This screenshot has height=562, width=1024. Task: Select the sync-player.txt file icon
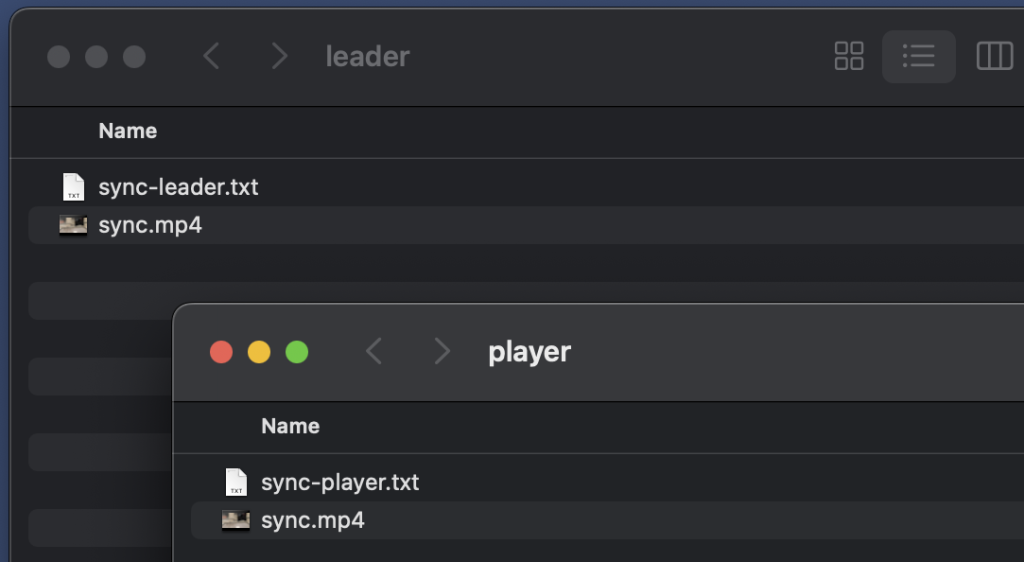(236, 482)
